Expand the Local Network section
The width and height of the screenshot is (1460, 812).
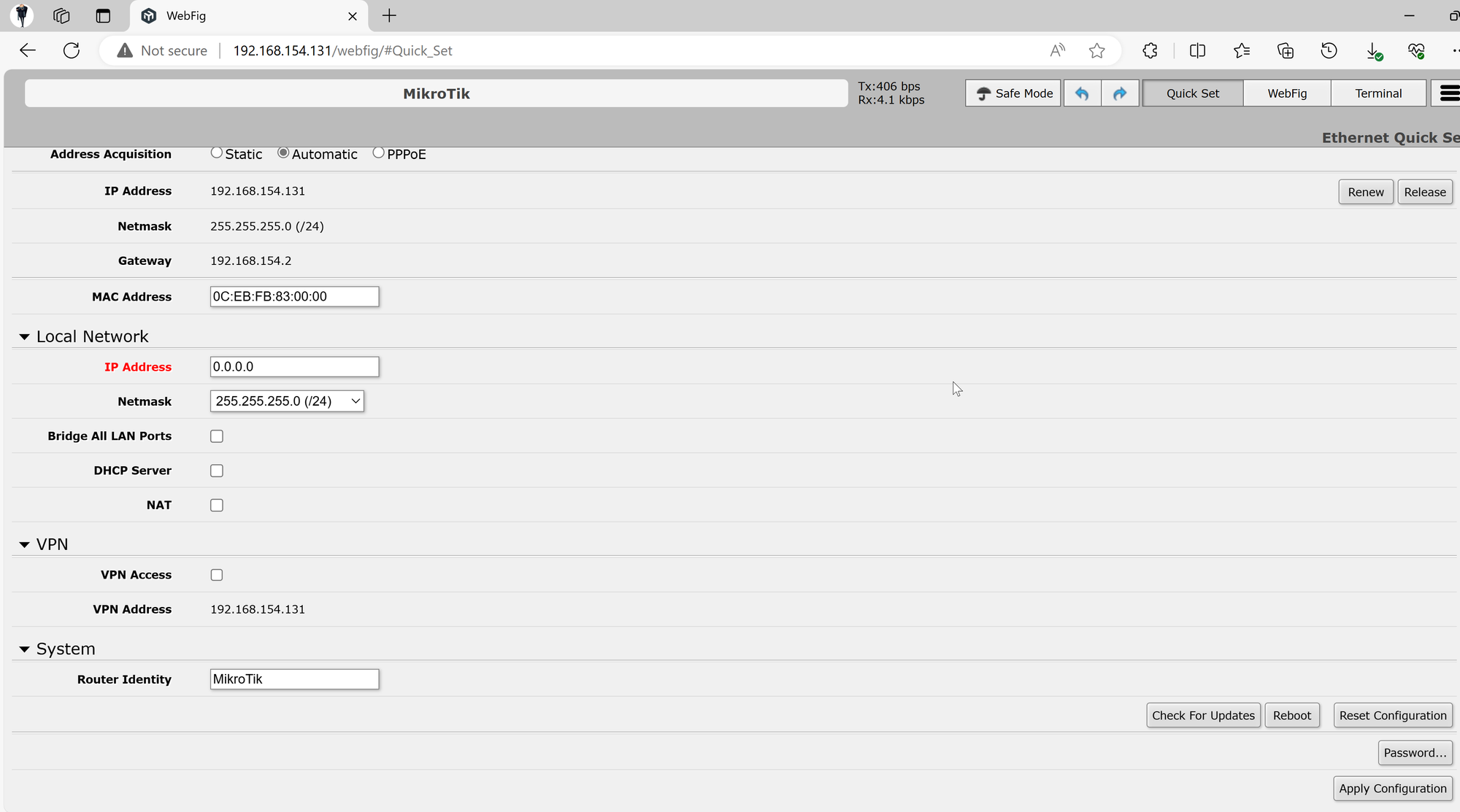23,336
